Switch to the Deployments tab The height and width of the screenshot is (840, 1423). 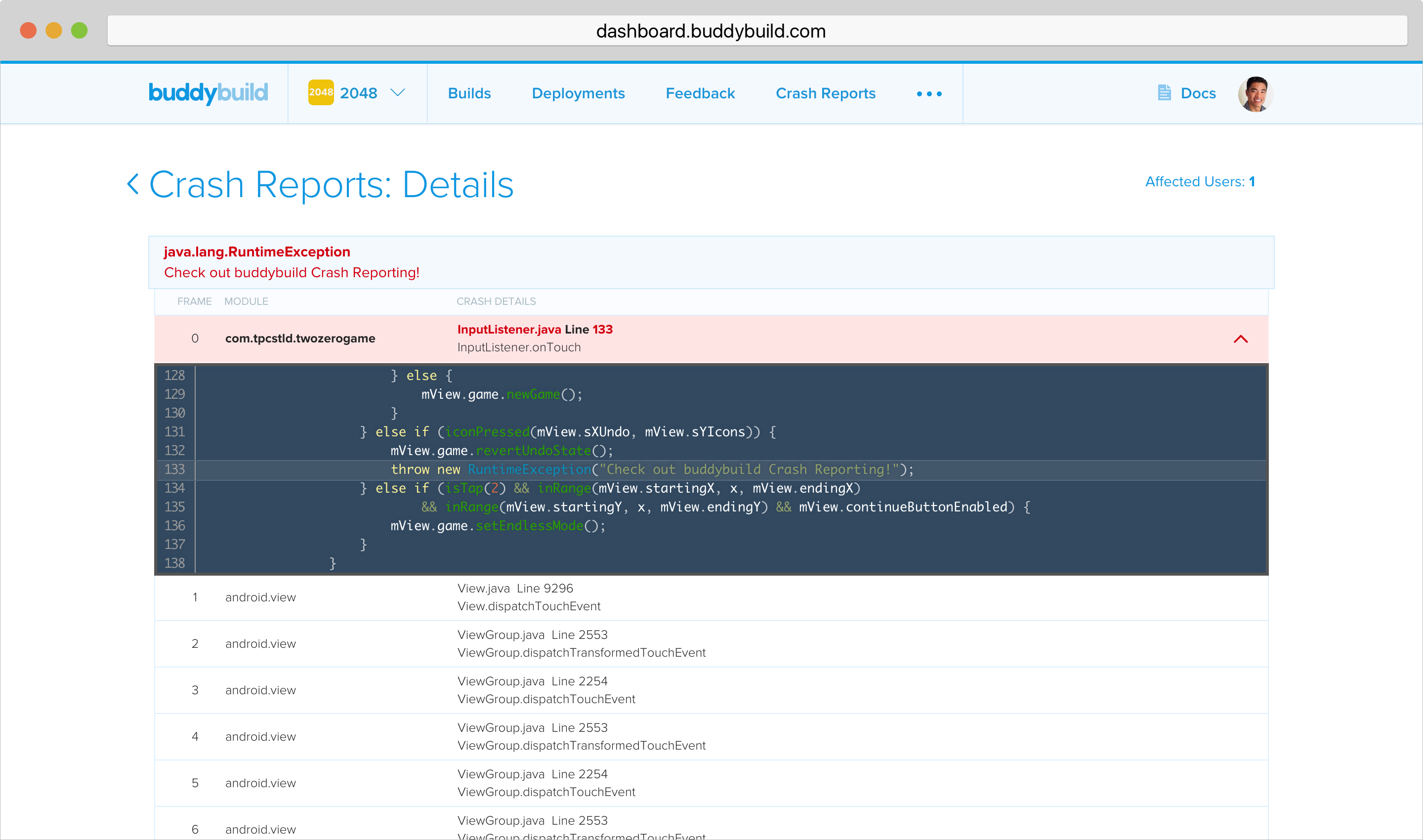578,93
